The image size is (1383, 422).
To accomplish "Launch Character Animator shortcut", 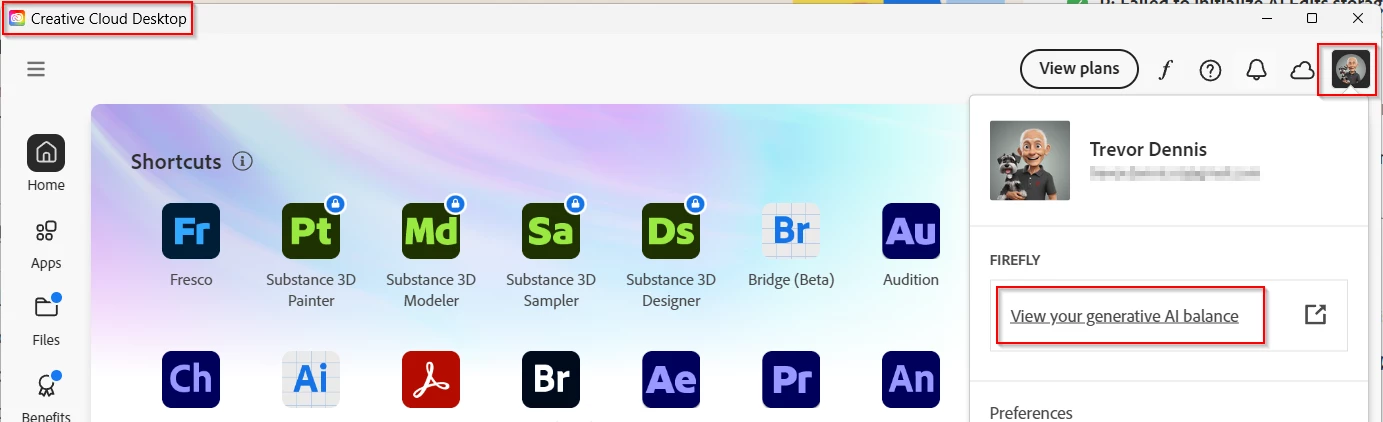I will coord(191,379).
